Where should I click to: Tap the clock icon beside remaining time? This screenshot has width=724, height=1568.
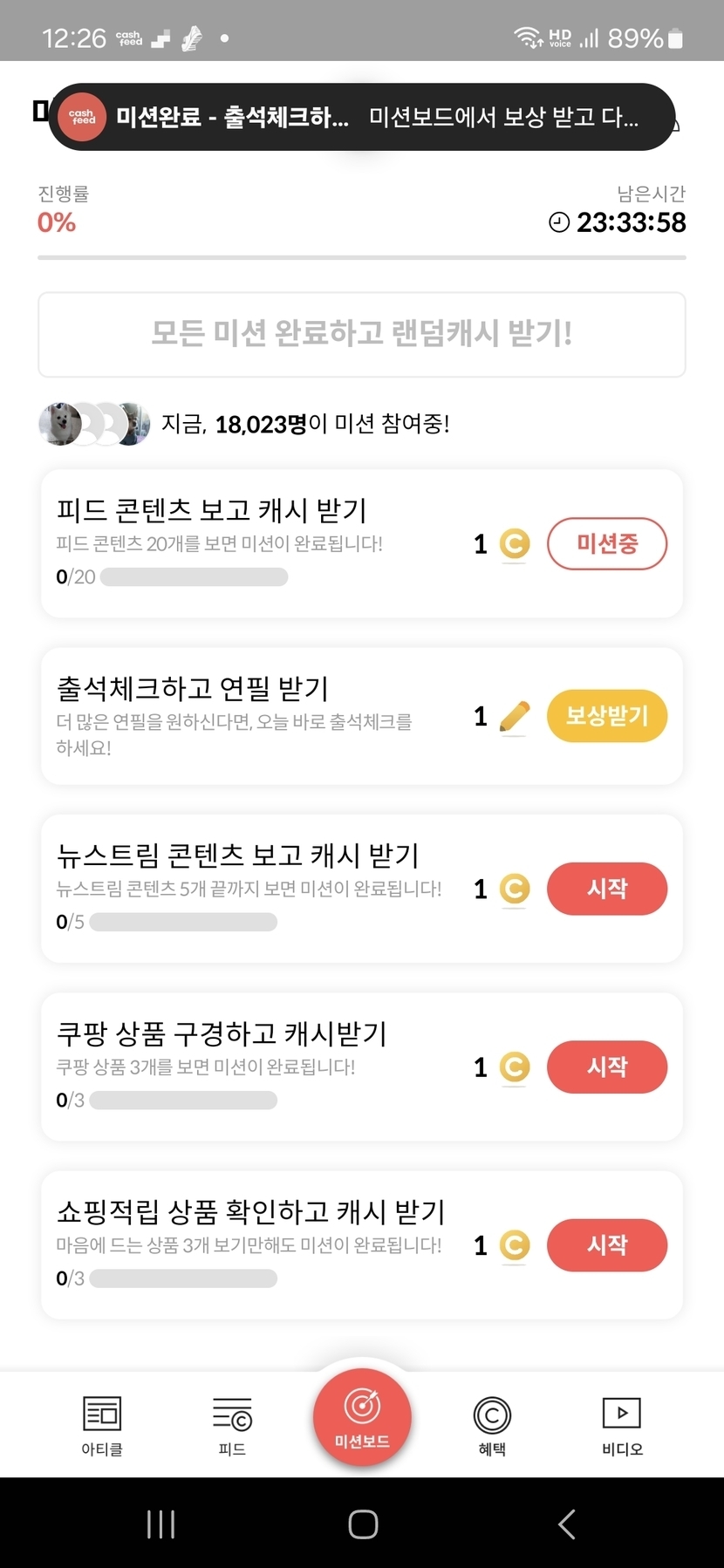click(x=558, y=222)
